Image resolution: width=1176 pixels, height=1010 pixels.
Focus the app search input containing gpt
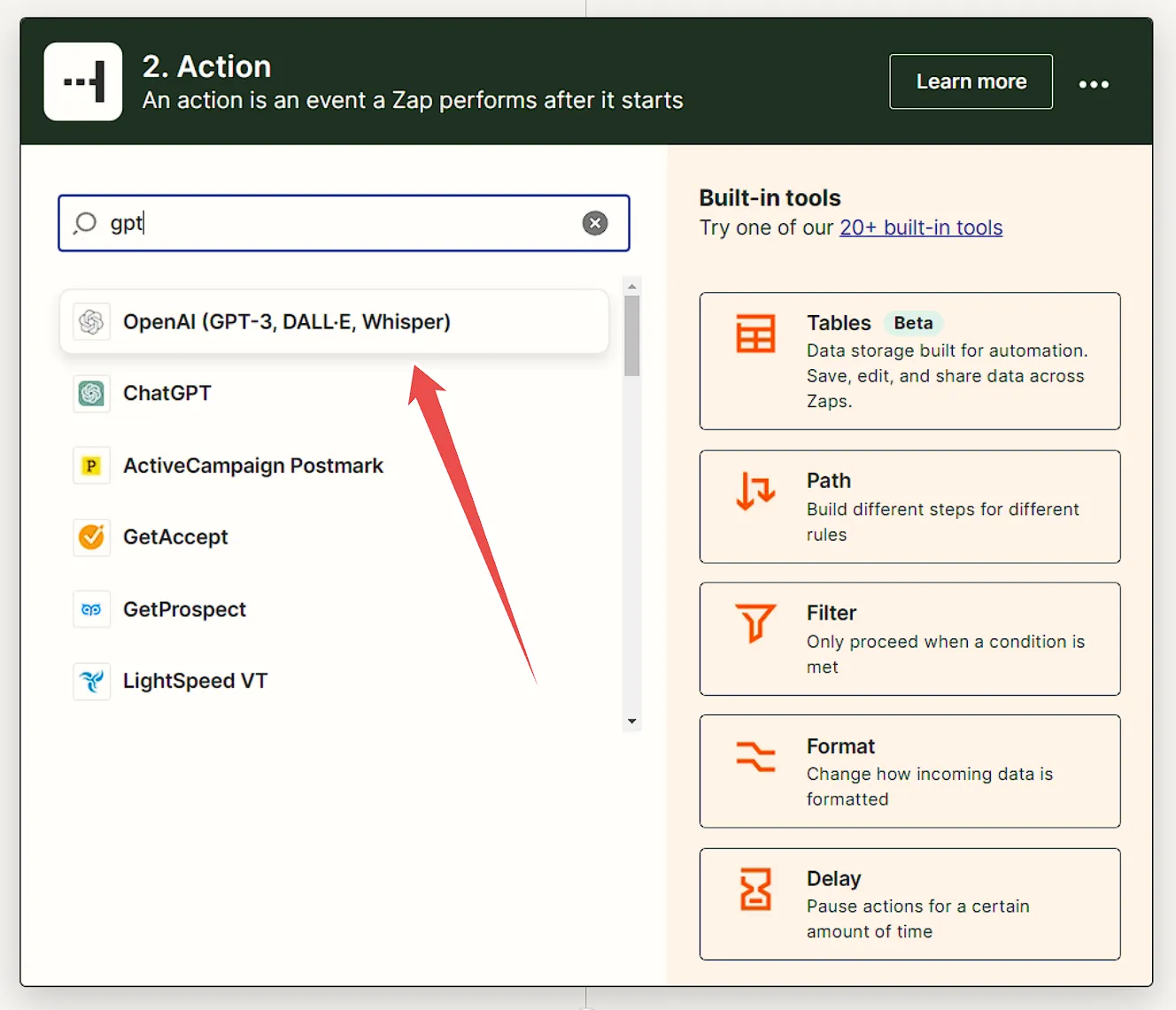click(344, 223)
